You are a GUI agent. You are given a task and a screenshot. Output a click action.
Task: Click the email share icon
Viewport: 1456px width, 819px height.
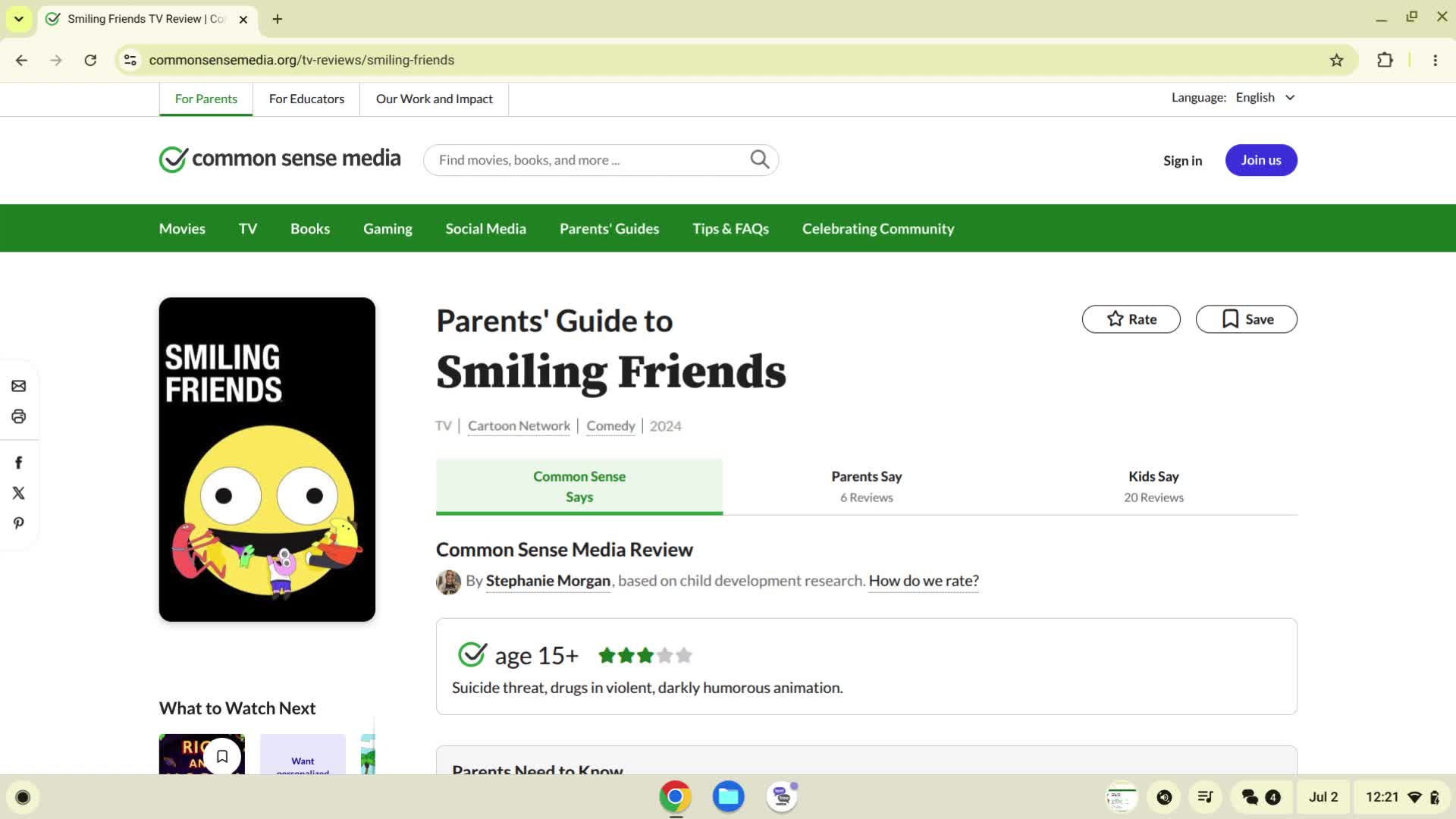[x=19, y=386]
